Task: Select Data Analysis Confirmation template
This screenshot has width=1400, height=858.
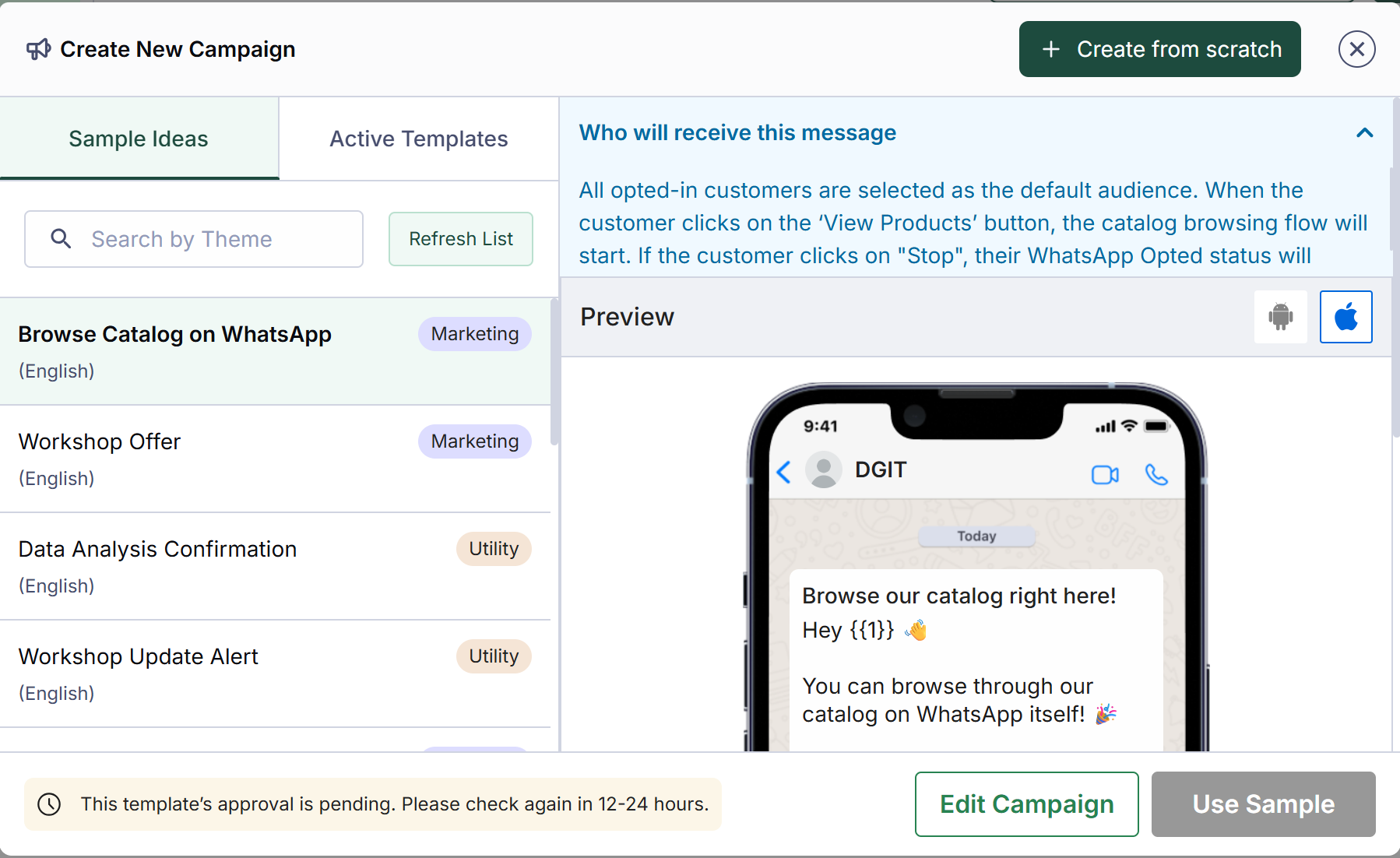Action: (x=275, y=566)
